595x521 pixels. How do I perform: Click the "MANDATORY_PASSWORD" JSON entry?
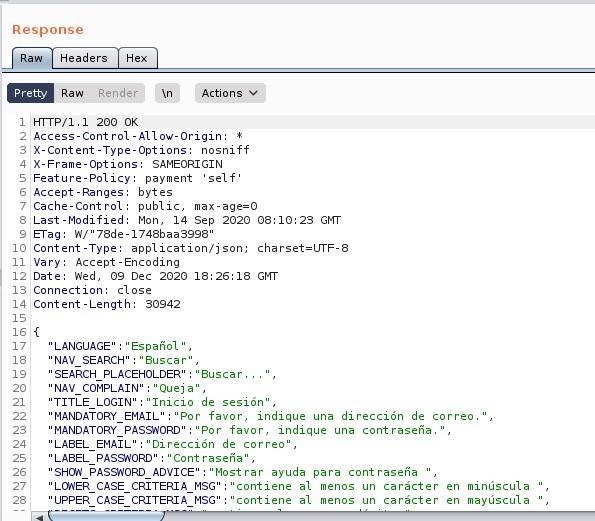coord(249,430)
